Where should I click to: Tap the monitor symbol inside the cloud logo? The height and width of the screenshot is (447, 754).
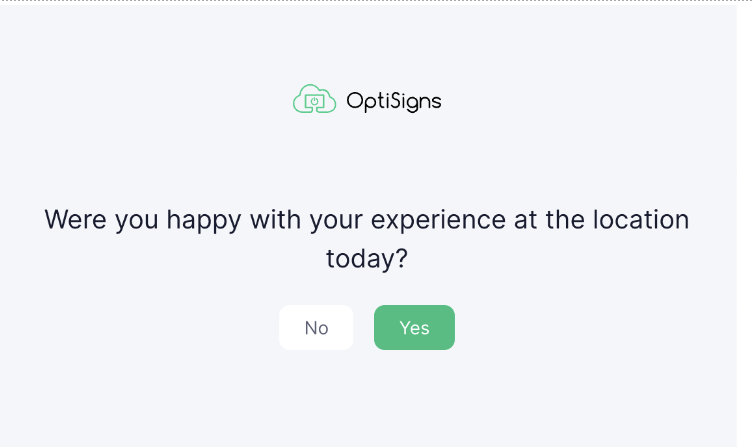coord(314,101)
